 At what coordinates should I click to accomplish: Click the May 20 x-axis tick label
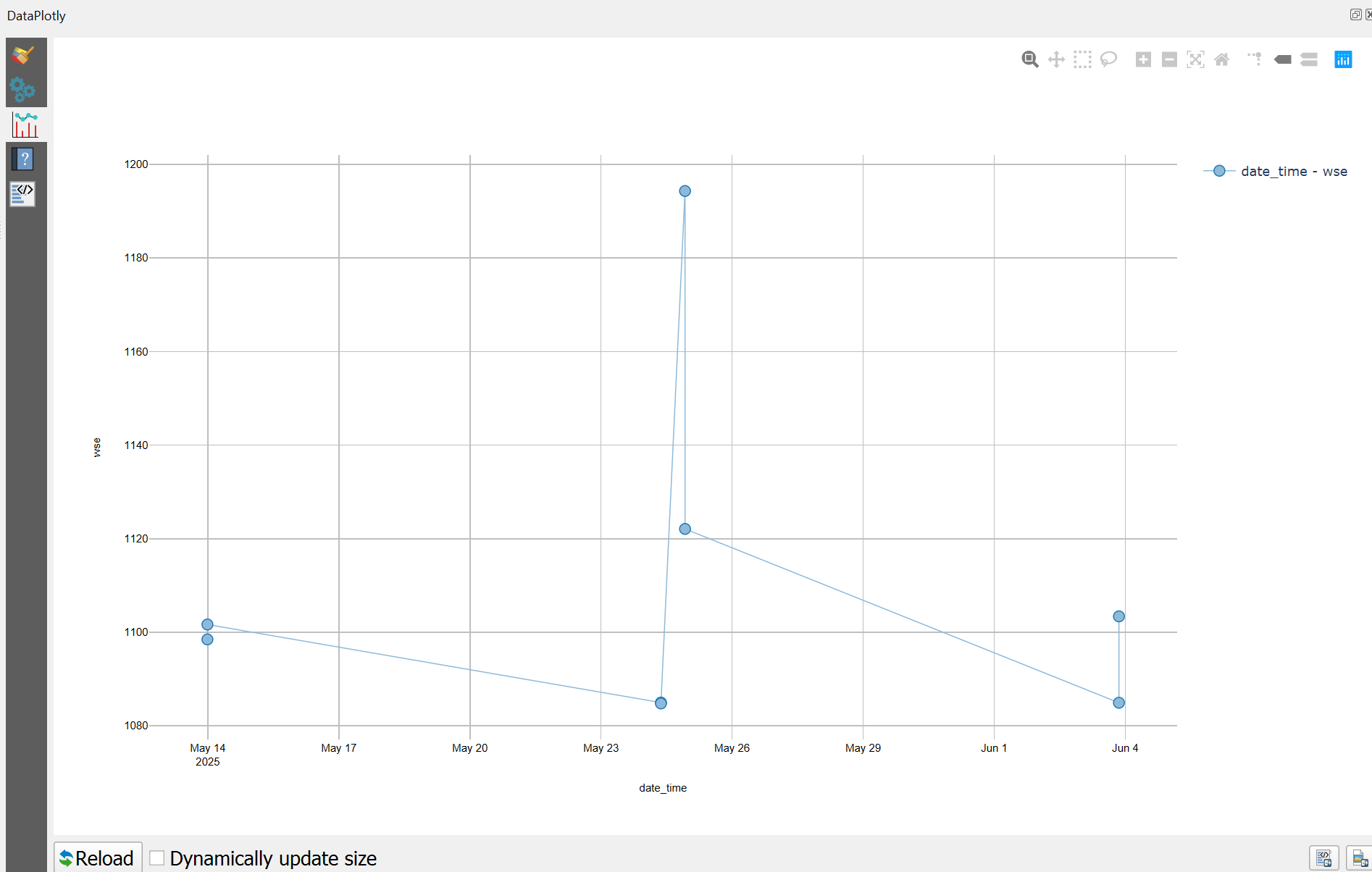[470, 748]
